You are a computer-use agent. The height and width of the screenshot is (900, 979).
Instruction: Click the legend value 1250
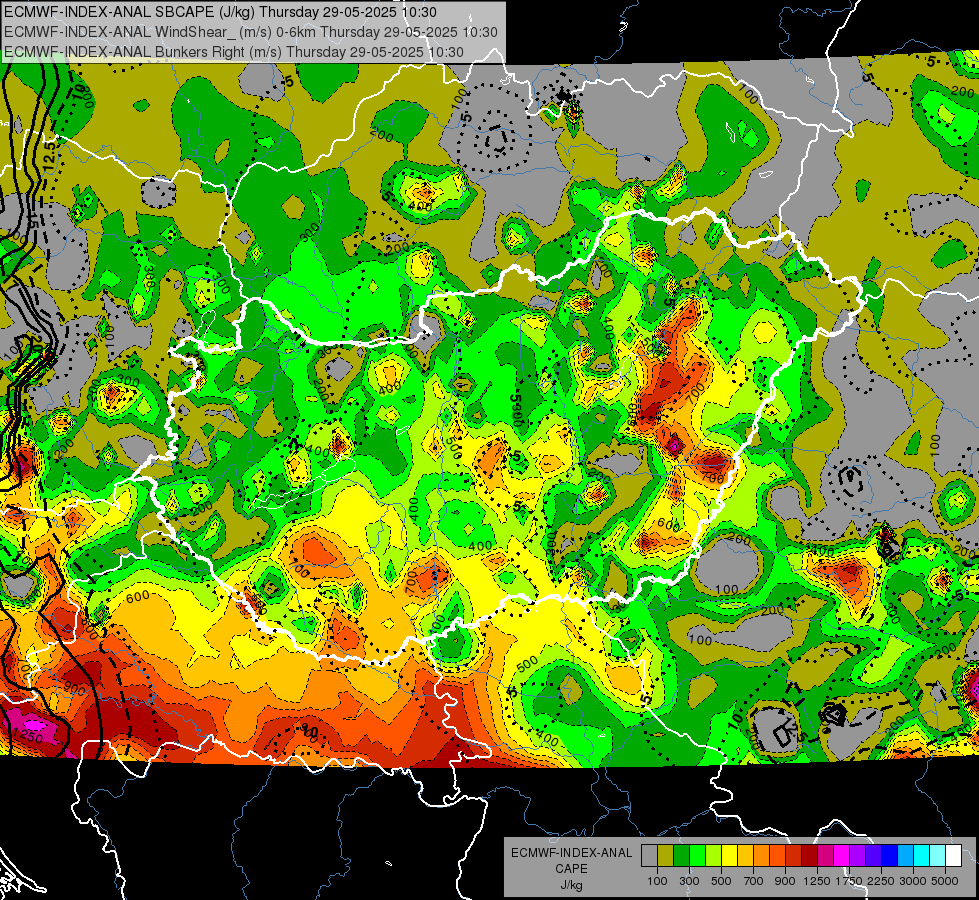[x=817, y=881]
